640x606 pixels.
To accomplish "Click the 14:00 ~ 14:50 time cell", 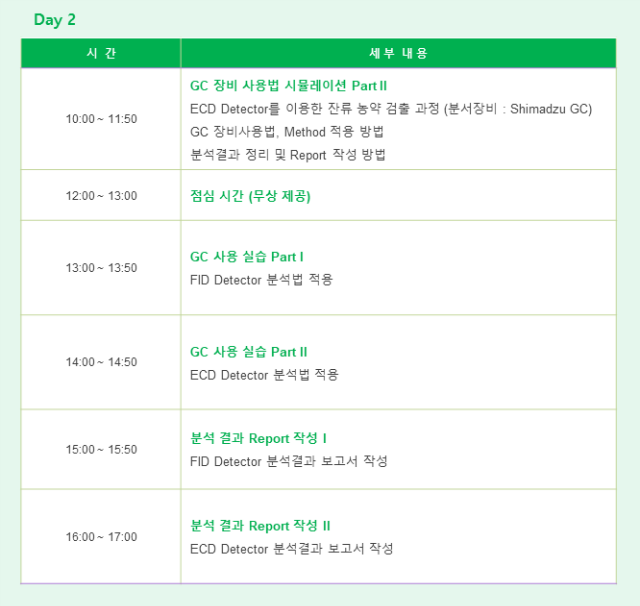I will point(101,362).
